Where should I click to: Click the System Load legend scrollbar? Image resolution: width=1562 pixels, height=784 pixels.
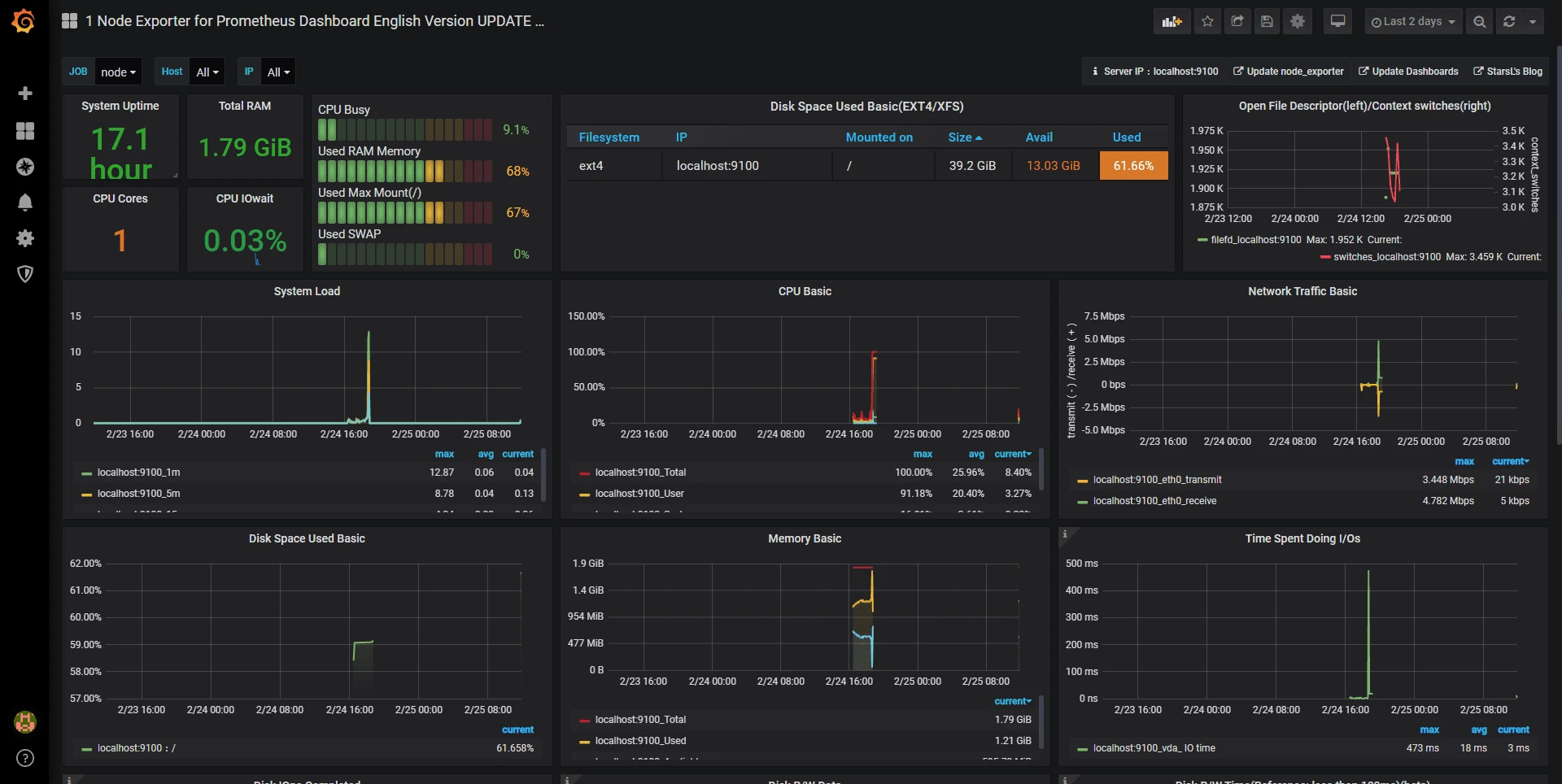click(x=543, y=476)
